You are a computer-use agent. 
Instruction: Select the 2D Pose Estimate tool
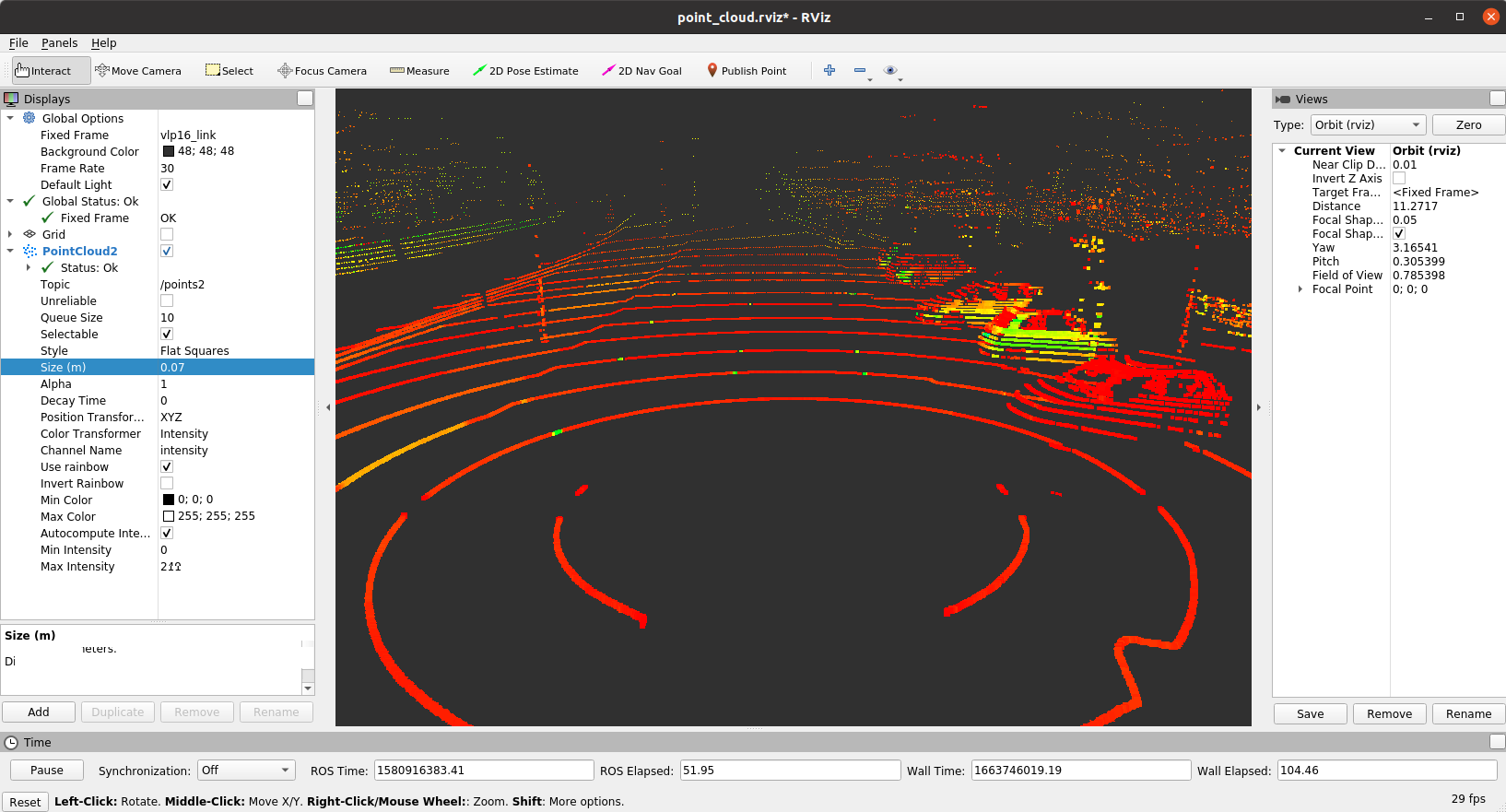point(525,71)
